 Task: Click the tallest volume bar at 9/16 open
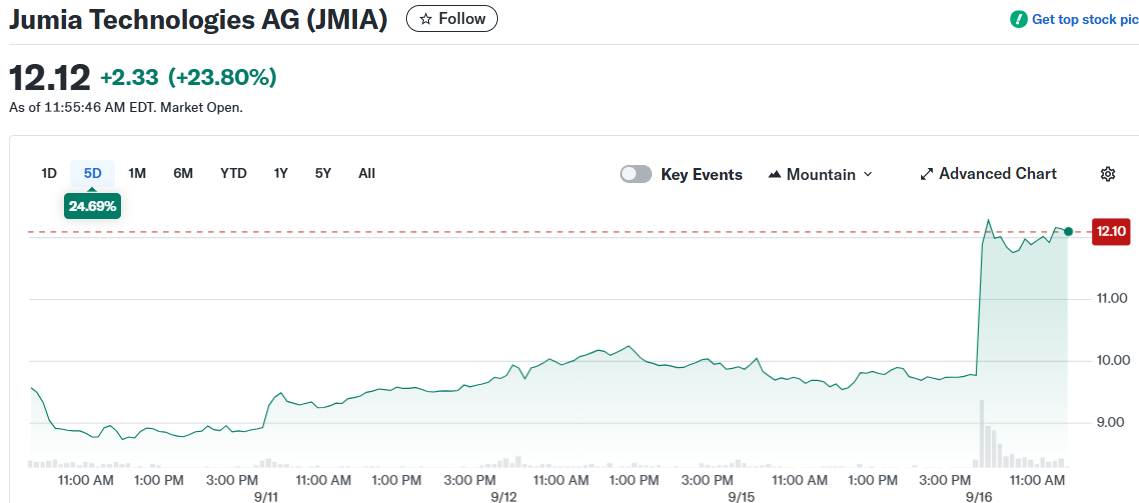tap(981, 433)
